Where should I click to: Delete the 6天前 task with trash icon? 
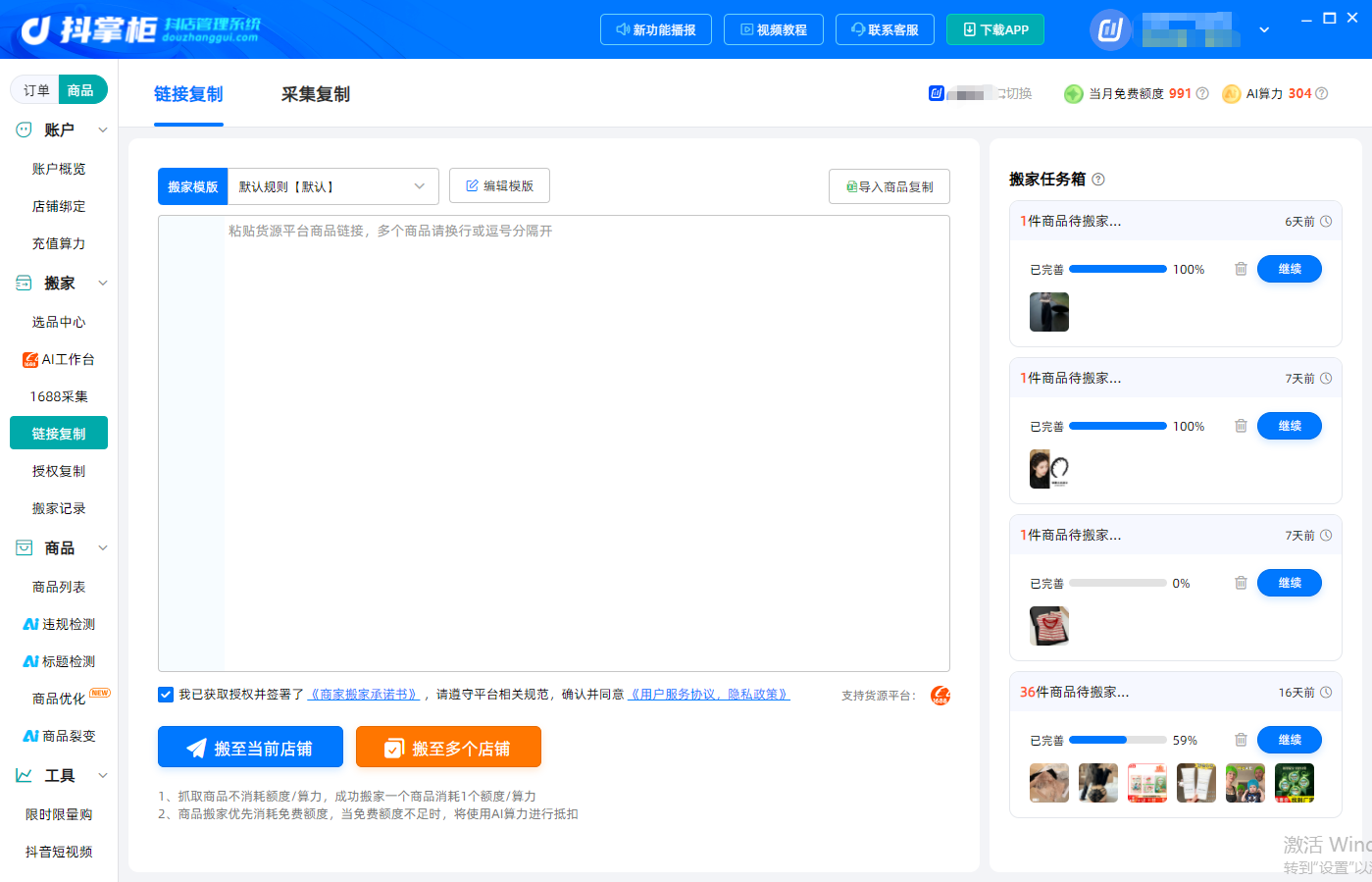[x=1241, y=269]
